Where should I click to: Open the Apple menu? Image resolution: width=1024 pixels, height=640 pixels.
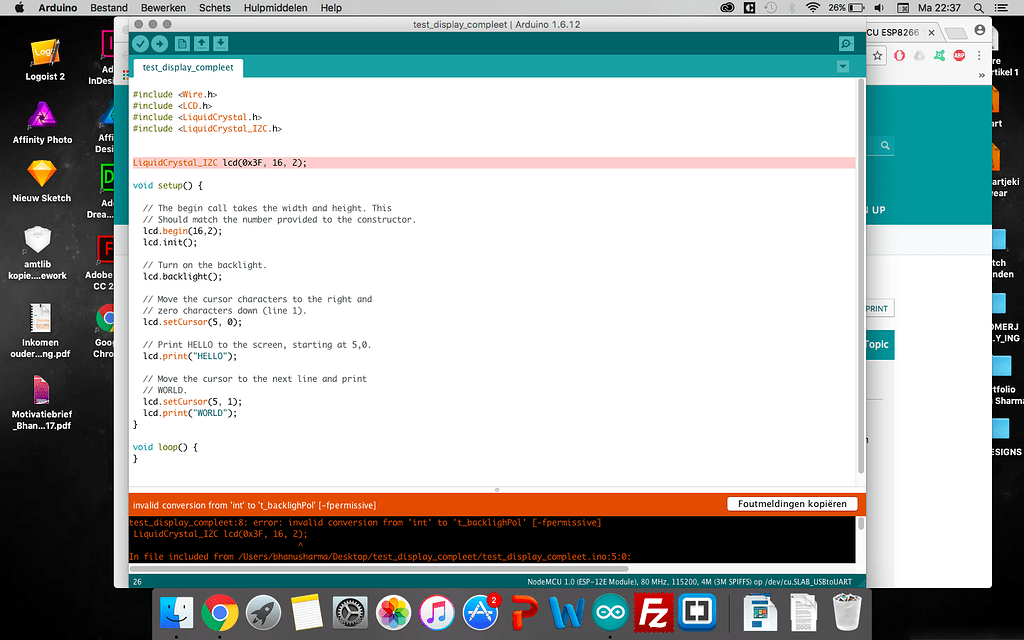19,8
